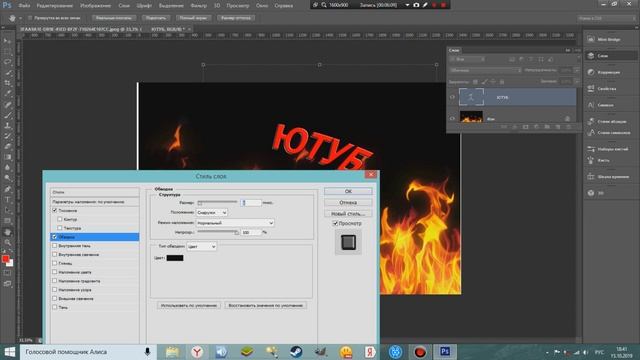This screenshot has width=640, height=360.
Task: Open the Справка menu
Action: [284, 6]
